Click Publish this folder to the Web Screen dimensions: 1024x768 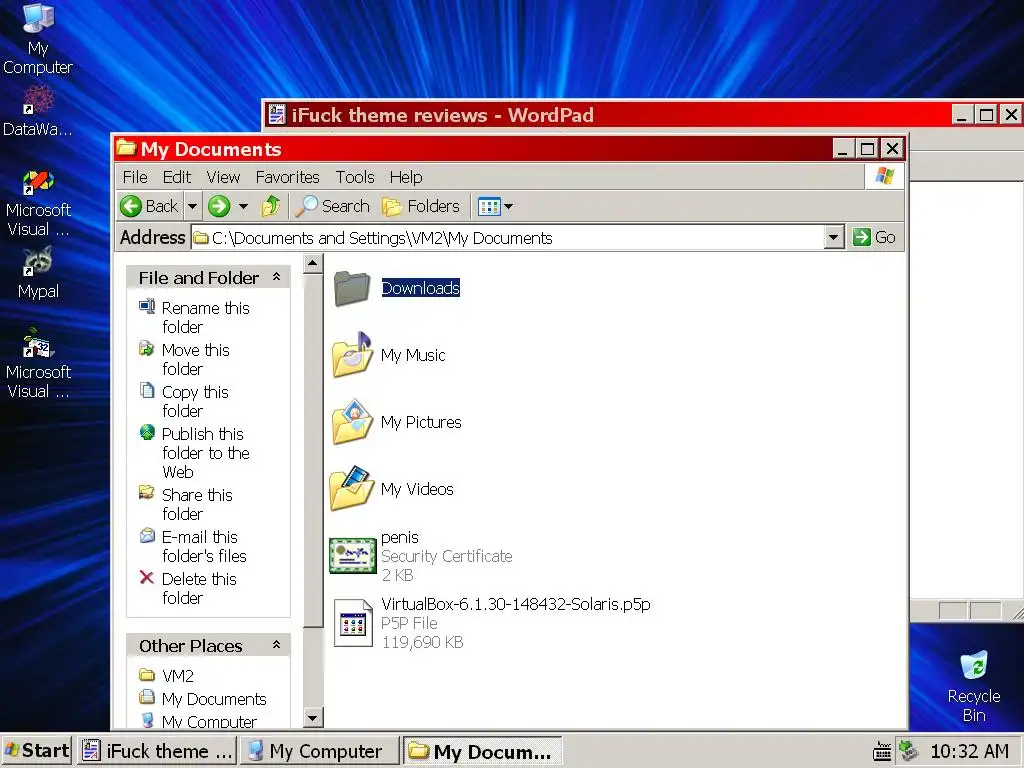pos(204,453)
